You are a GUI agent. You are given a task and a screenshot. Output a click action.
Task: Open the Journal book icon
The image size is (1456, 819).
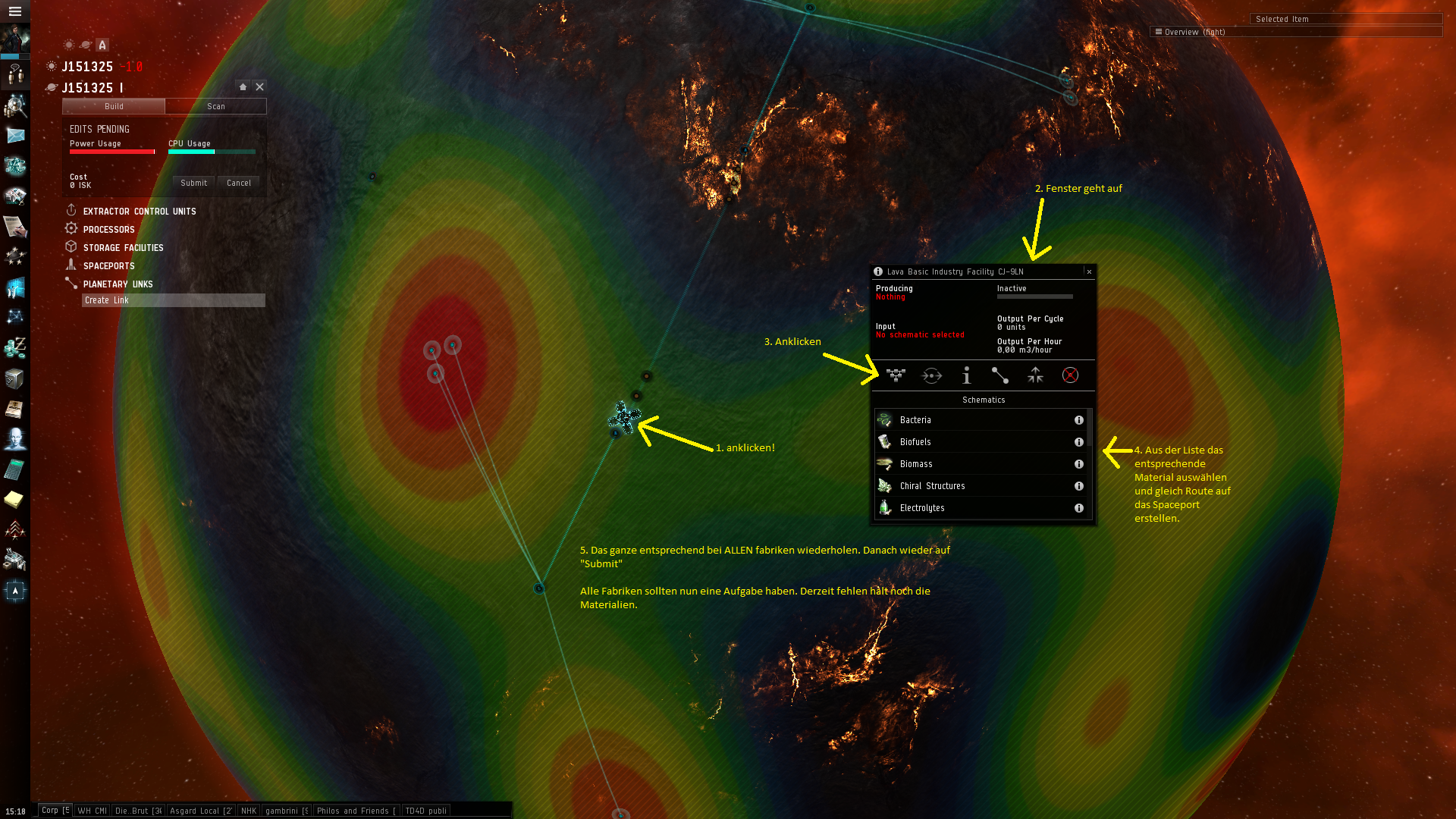pos(15,409)
